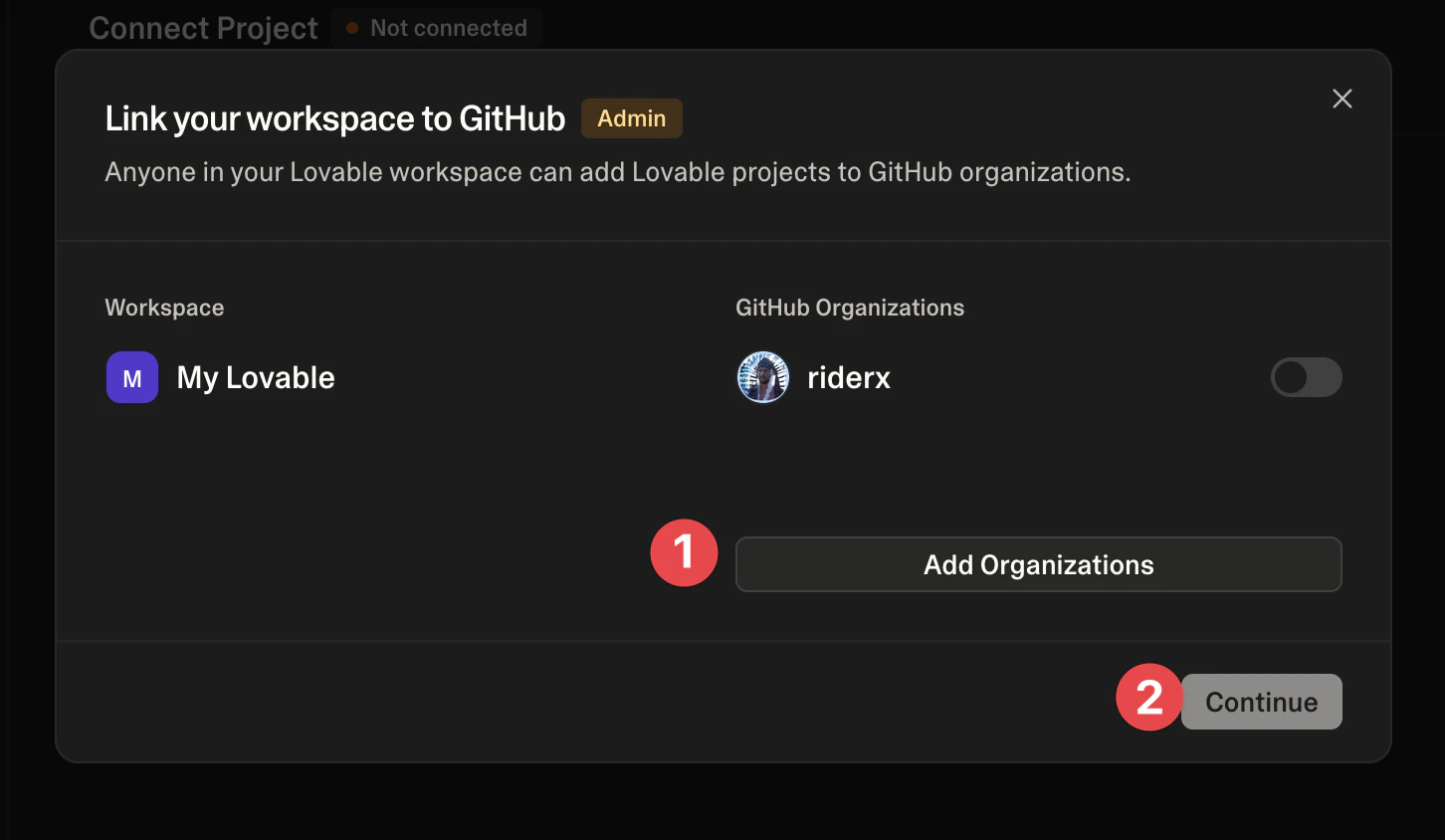This screenshot has height=840, width=1445.
Task: Open the Workspace selection area
Action: click(164, 308)
